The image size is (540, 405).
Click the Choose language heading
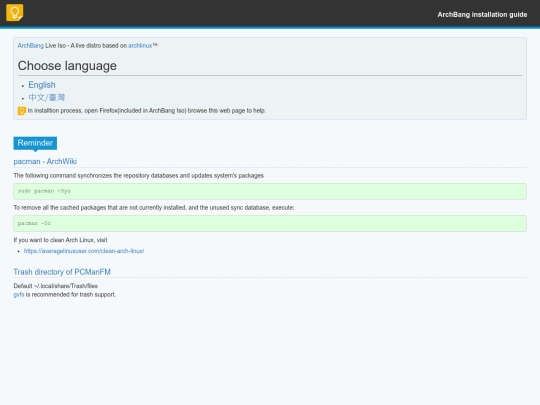coord(67,66)
